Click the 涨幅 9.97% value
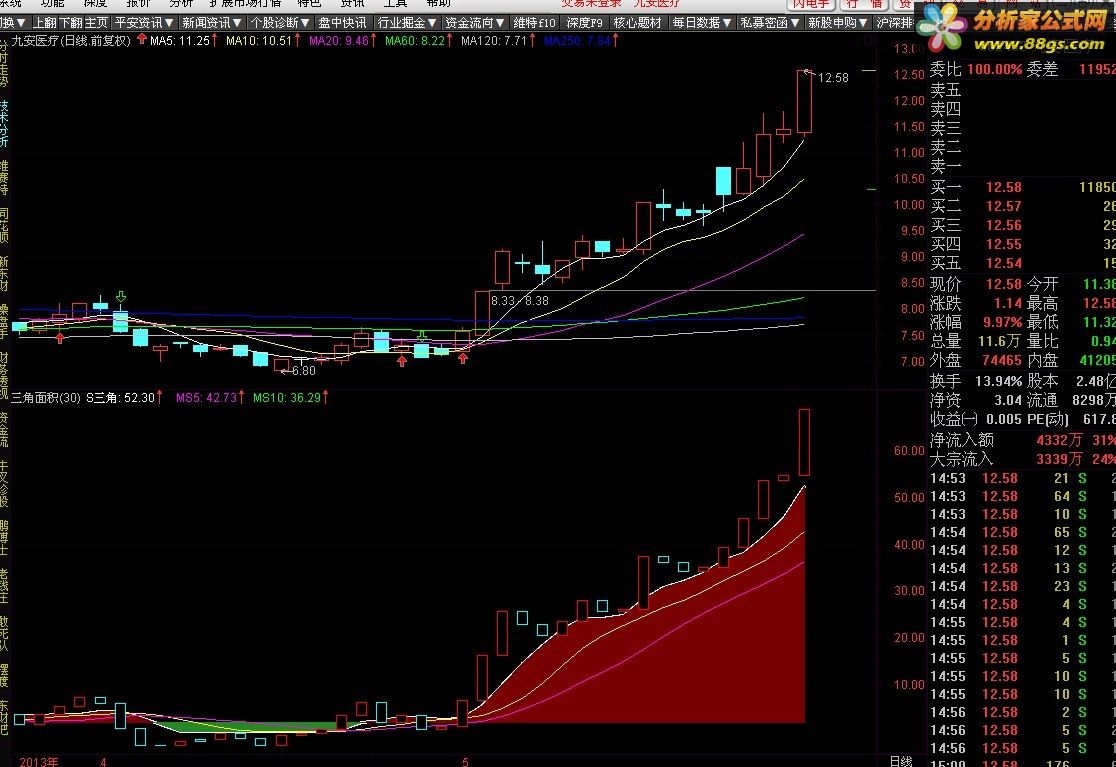This screenshot has width=1116, height=767. click(x=1002, y=322)
